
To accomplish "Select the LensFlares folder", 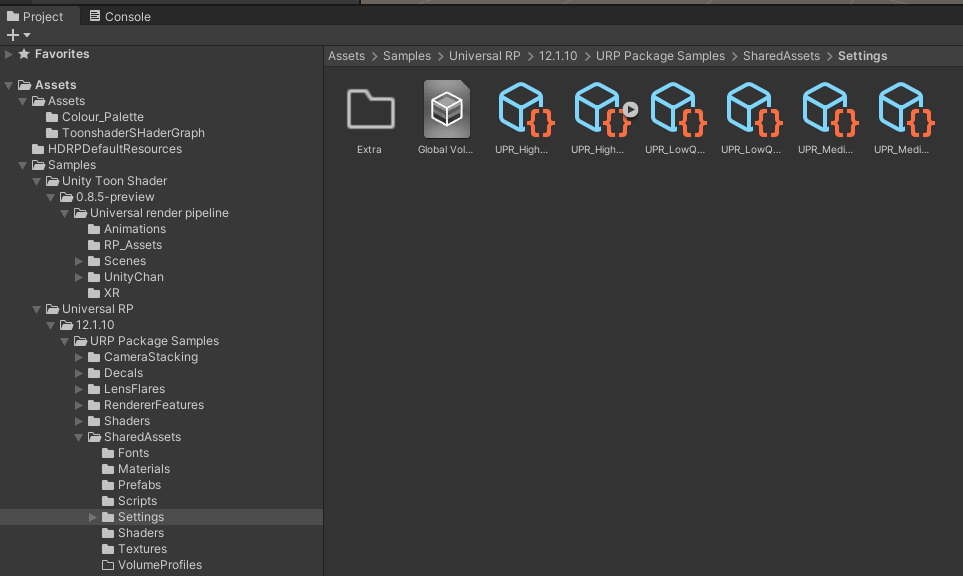I will pos(127,389).
